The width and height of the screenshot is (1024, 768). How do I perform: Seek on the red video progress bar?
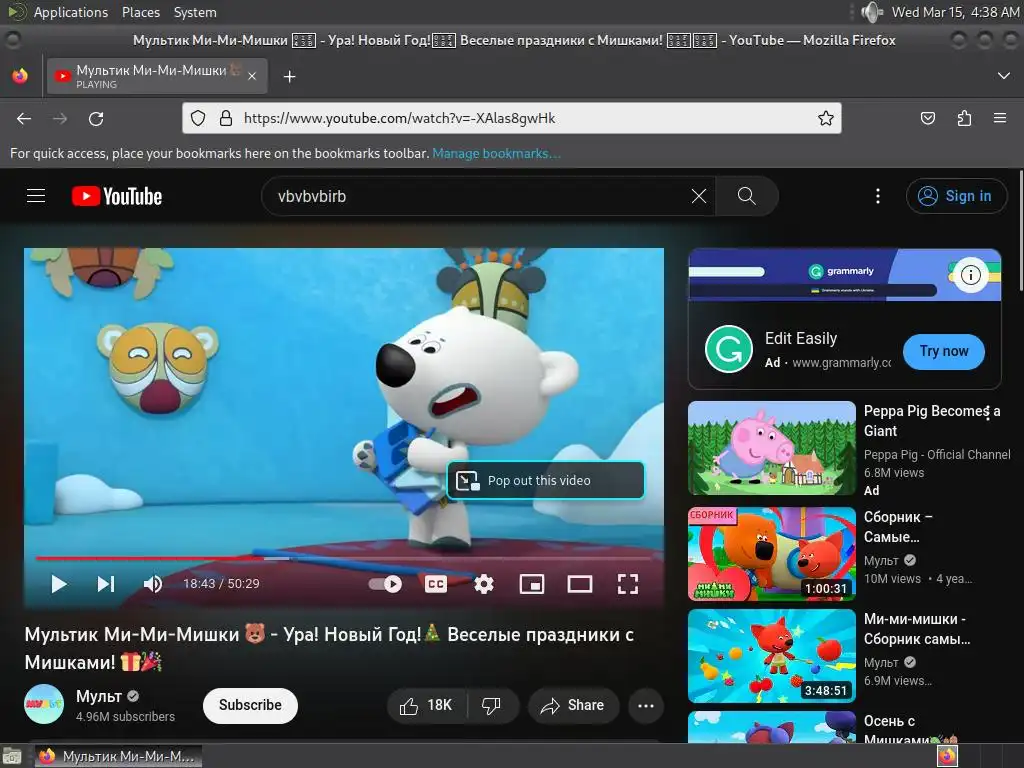[344, 558]
